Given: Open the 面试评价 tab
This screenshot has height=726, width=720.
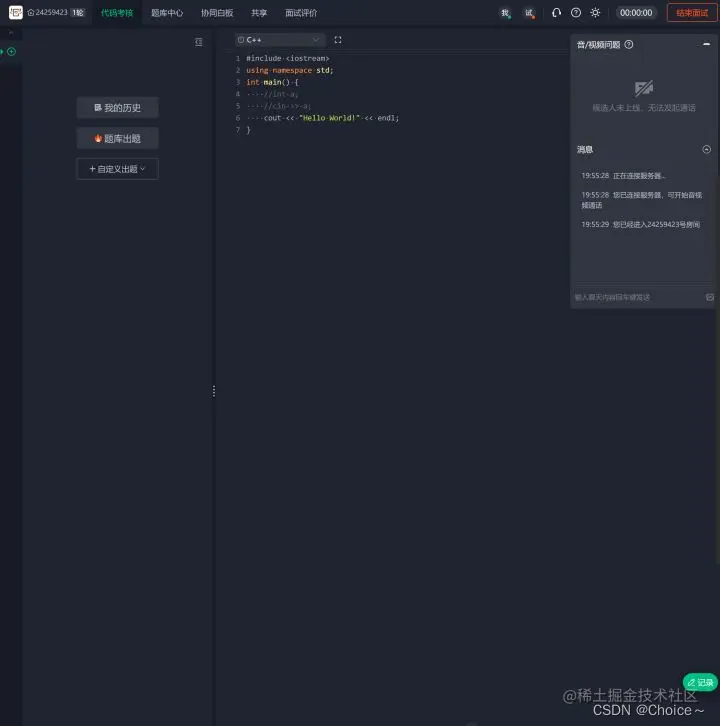Looking at the screenshot, I should point(301,13).
